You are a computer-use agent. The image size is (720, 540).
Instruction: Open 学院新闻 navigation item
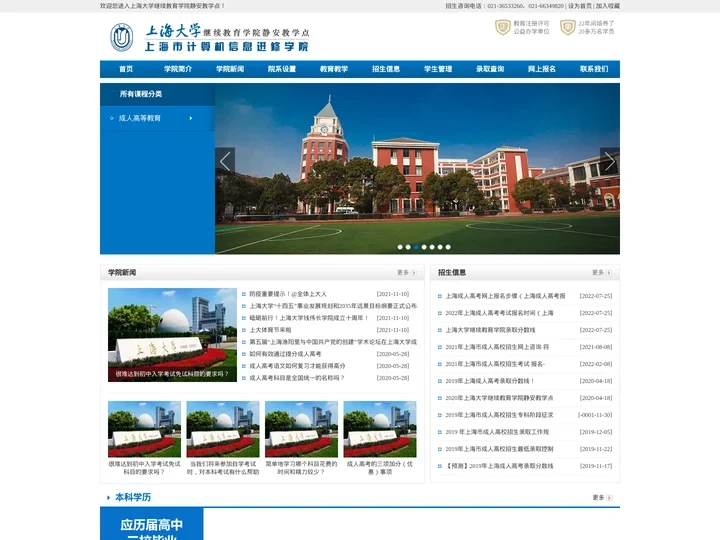pos(230,69)
